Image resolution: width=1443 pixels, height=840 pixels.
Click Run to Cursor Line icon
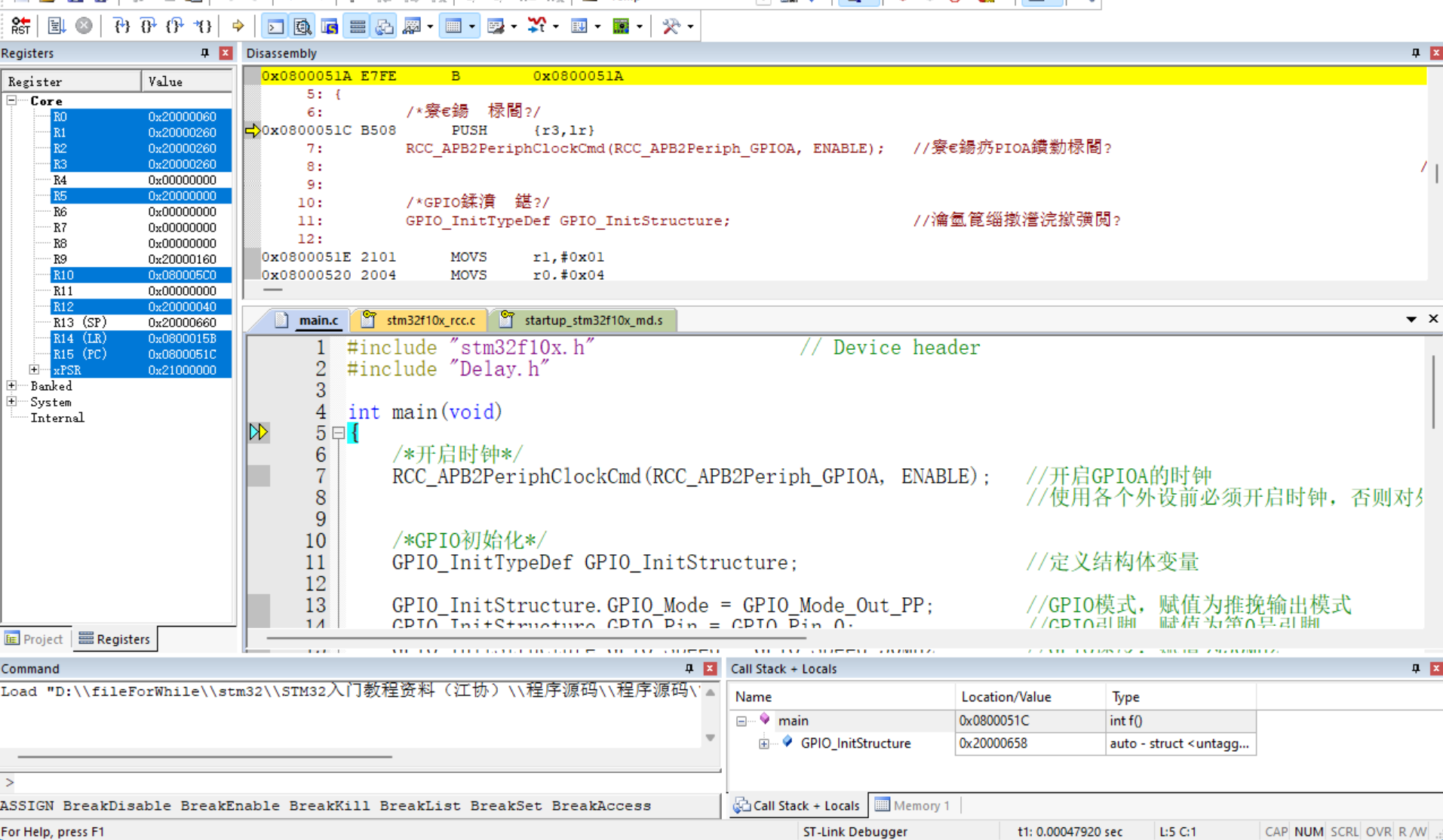(203, 26)
